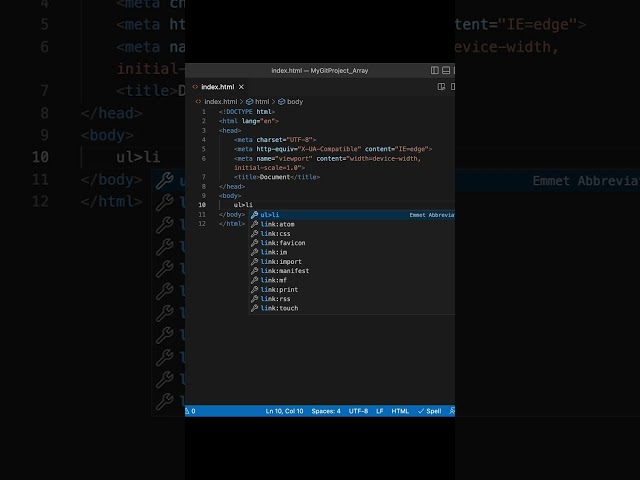Choose the link:mf suggestion
Image resolution: width=640 pixels, height=480 pixels.
pos(352,280)
